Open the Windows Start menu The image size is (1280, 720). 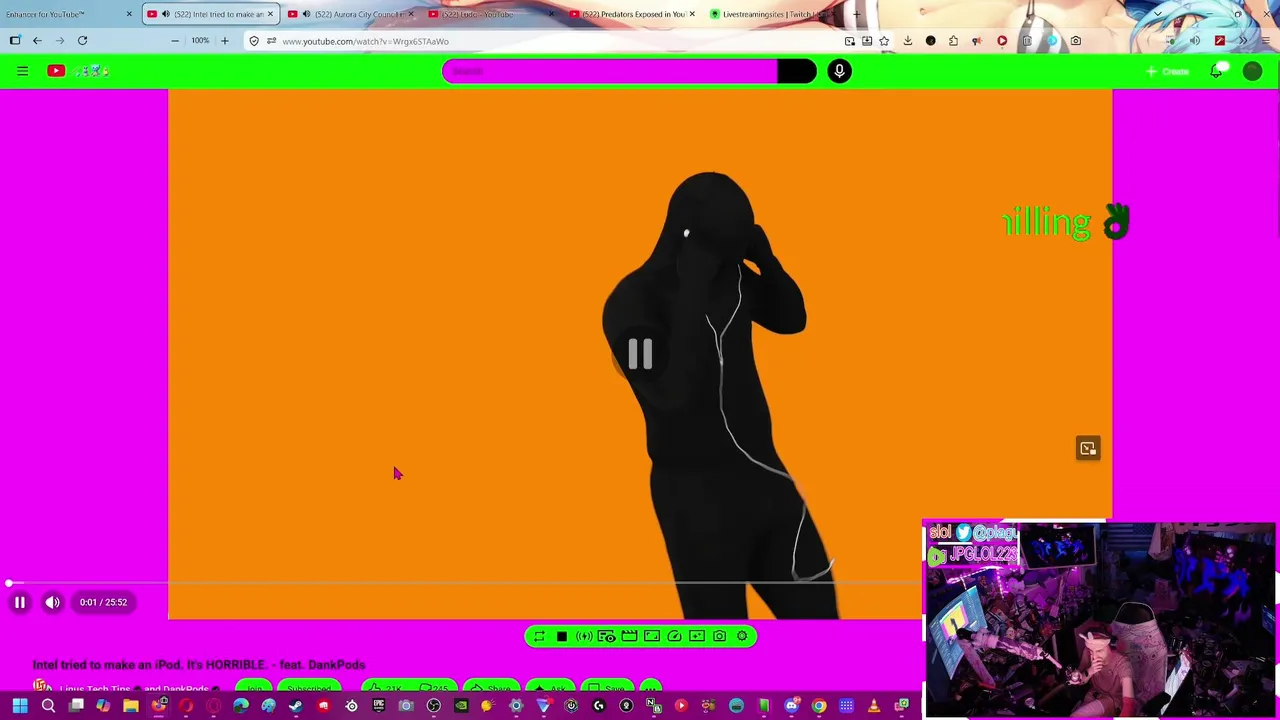[x=20, y=707]
